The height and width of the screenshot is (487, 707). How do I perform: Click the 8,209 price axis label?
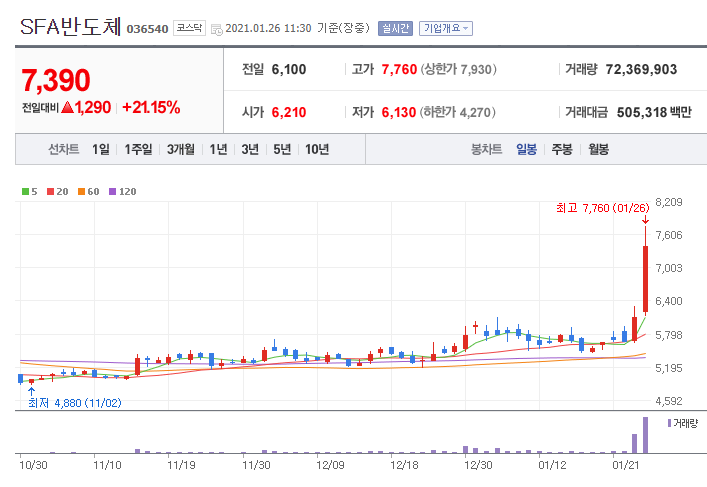(669, 202)
